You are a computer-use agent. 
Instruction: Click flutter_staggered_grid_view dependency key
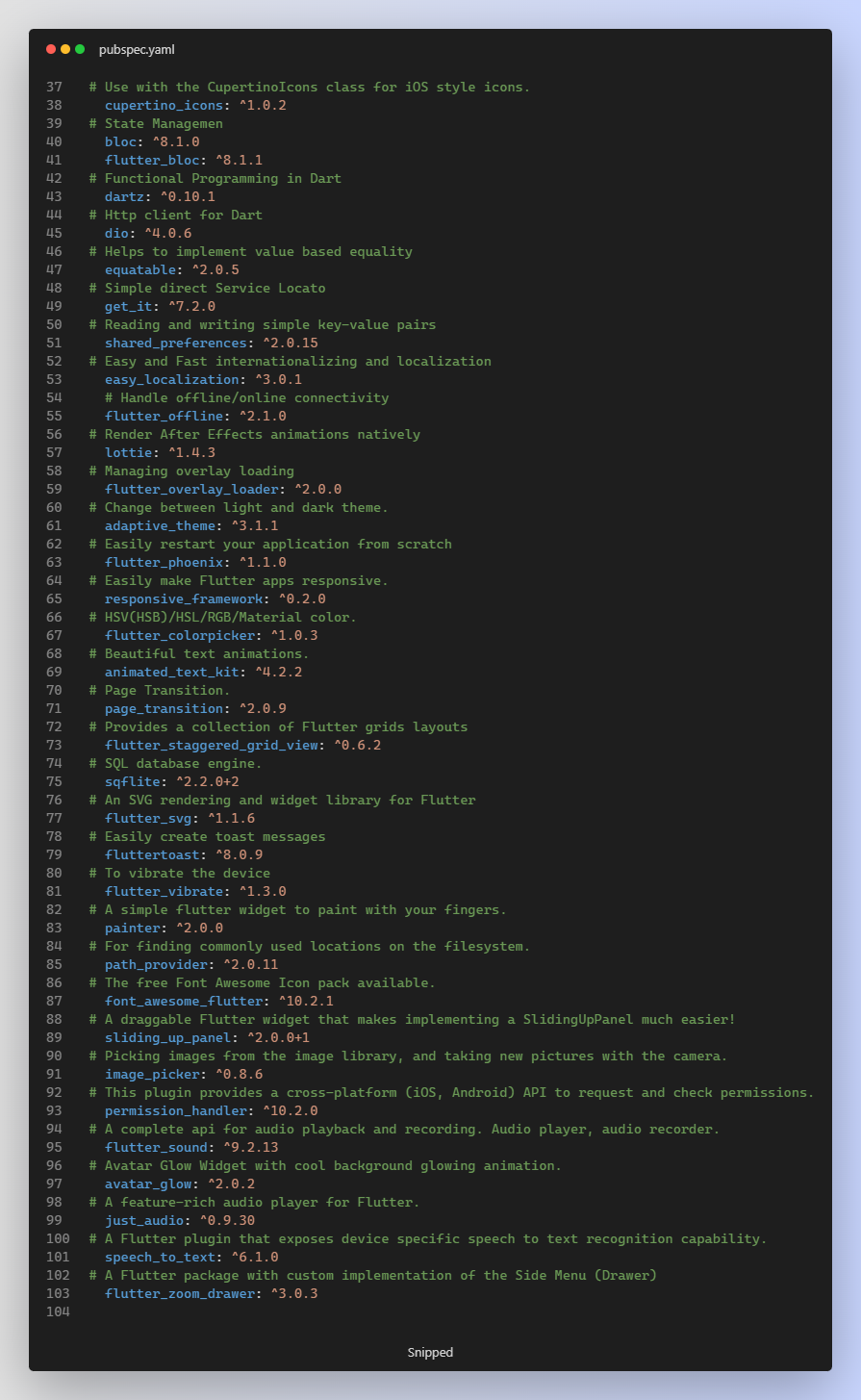212,745
